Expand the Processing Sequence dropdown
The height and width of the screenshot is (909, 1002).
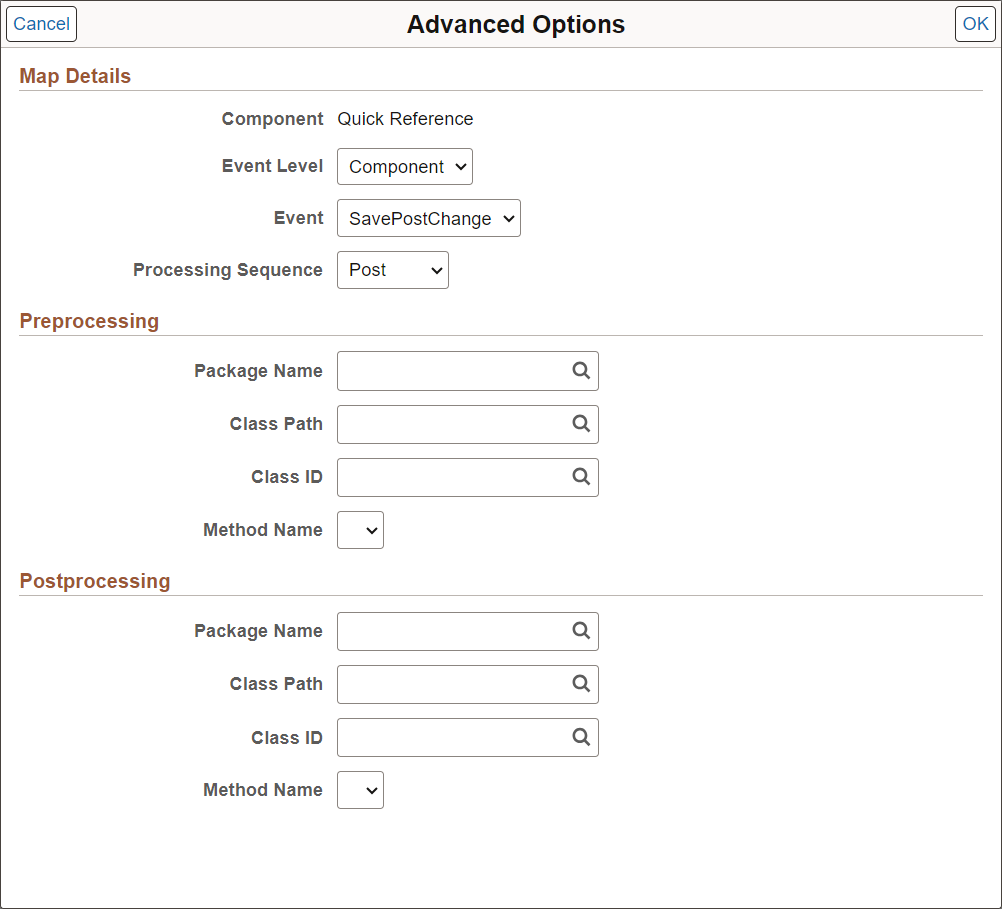click(x=392, y=270)
